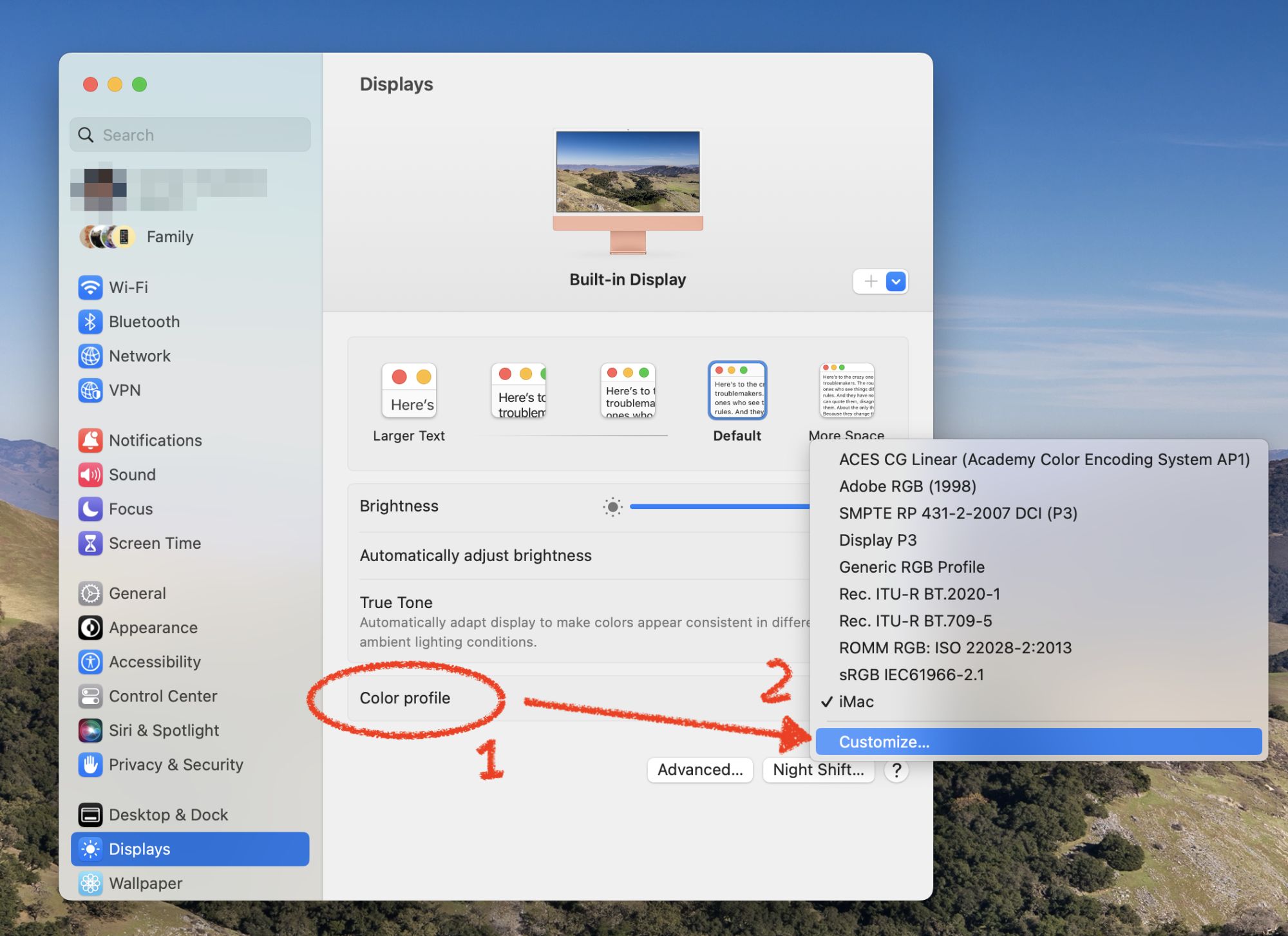Open Control Center sidebar icon
Screen dimensions: 1288x936
pos(90,696)
